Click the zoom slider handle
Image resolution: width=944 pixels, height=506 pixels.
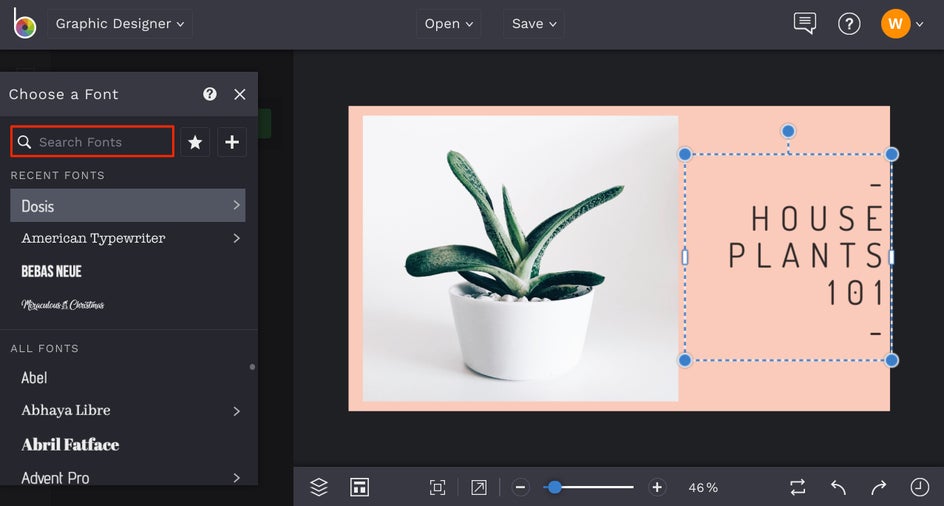pyautogui.click(x=554, y=487)
